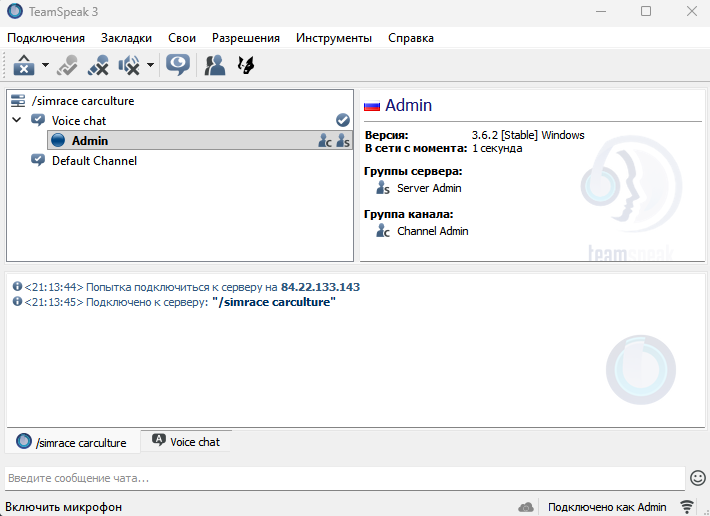Click the Channel Admin text in info panel
The width and height of the screenshot is (710, 516).
pyautogui.click(x=433, y=231)
